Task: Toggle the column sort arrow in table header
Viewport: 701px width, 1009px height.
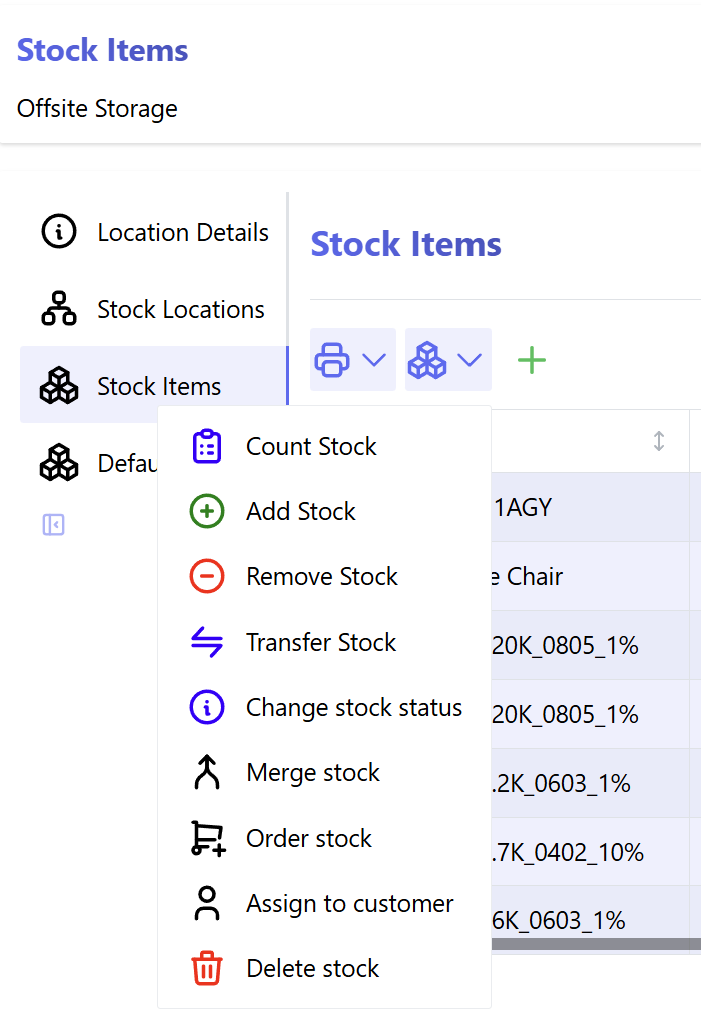Action: coord(659,441)
